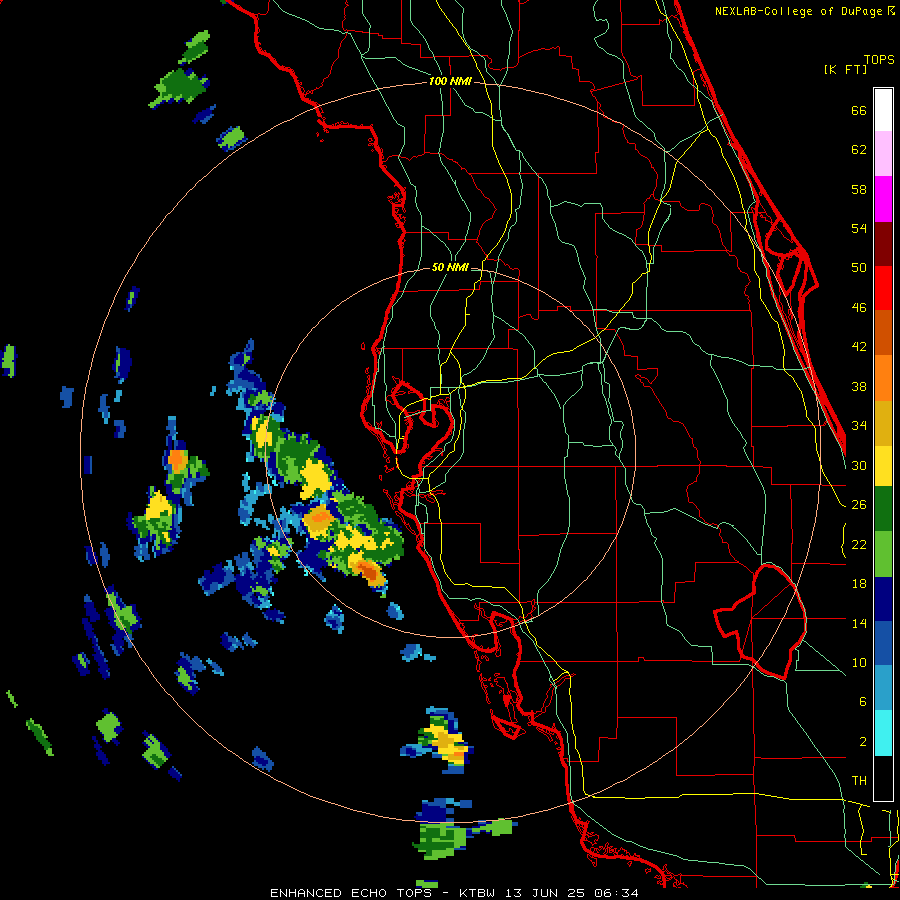Viewport: 900px width, 900px height.
Task: Click the 'TH' threshold legend label
Action: (859, 781)
